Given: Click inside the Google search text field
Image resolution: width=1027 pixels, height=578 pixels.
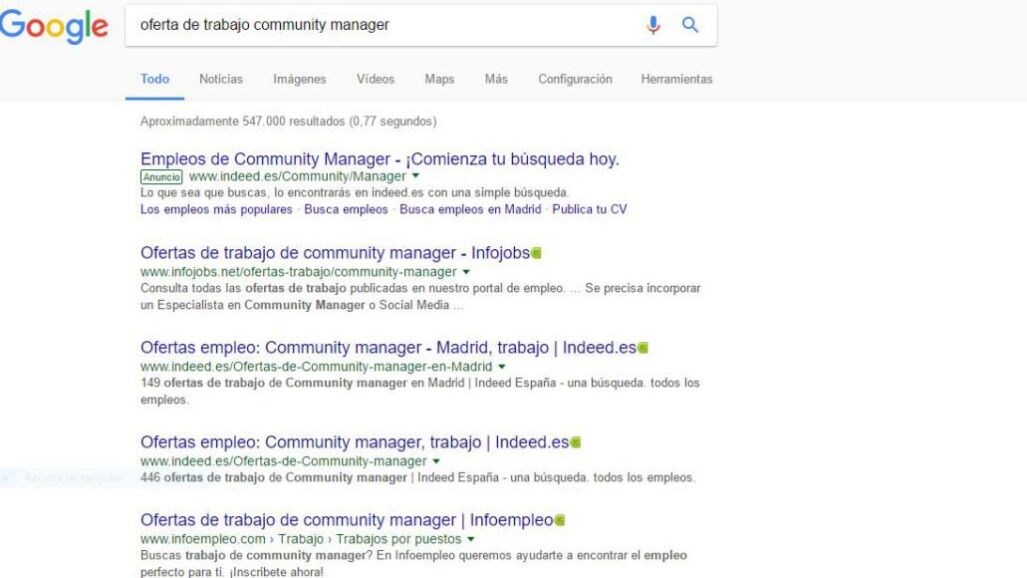Looking at the screenshot, I should pyautogui.click(x=380, y=26).
